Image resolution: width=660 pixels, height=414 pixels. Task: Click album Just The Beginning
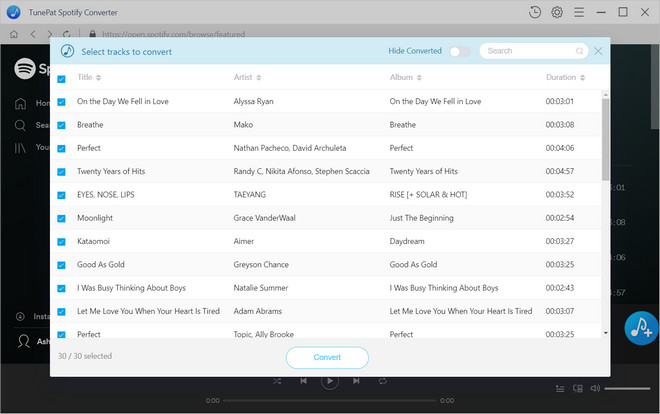(421, 218)
